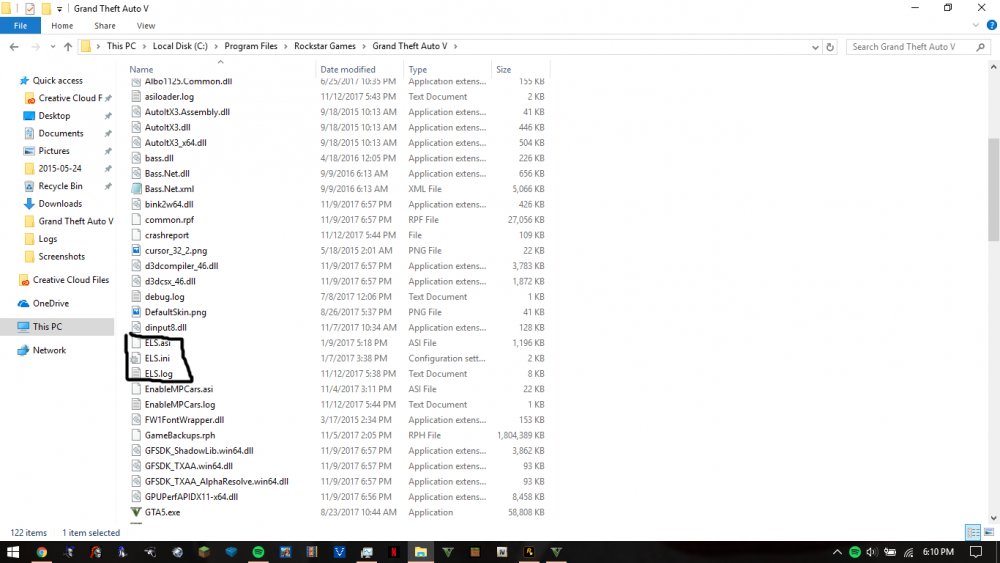The height and width of the screenshot is (563, 1000).
Task: Select the file named dinput8.dll
Action: click(x=165, y=328)
